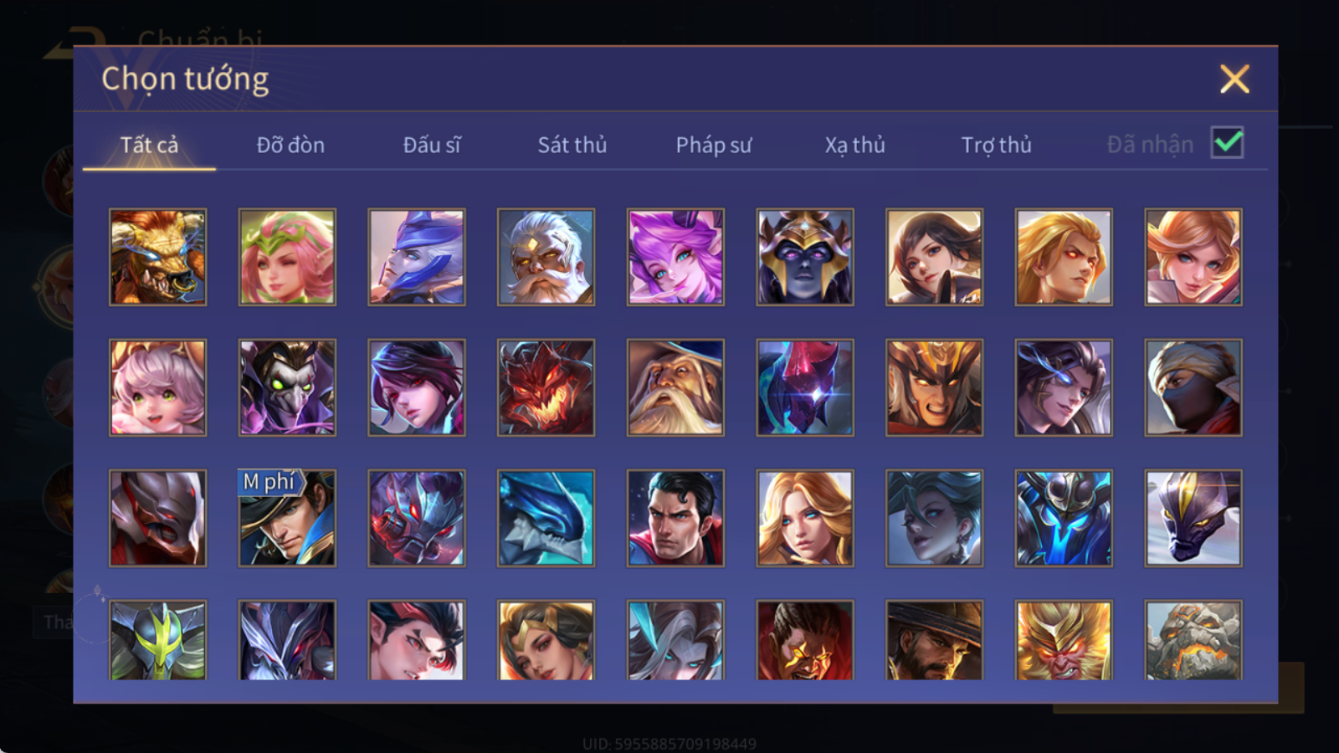Select the Superman hero portrait
This screenshot has height=753, width=1339.
tap(675, 518)
